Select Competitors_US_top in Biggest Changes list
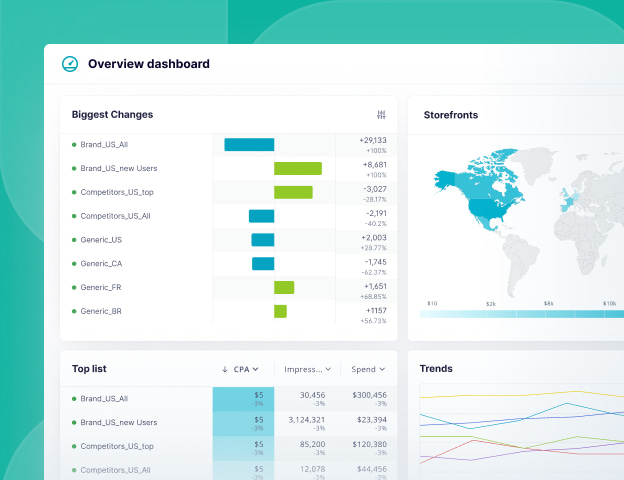Viewport: 624px width, 480px height. (x=117, y=192)
